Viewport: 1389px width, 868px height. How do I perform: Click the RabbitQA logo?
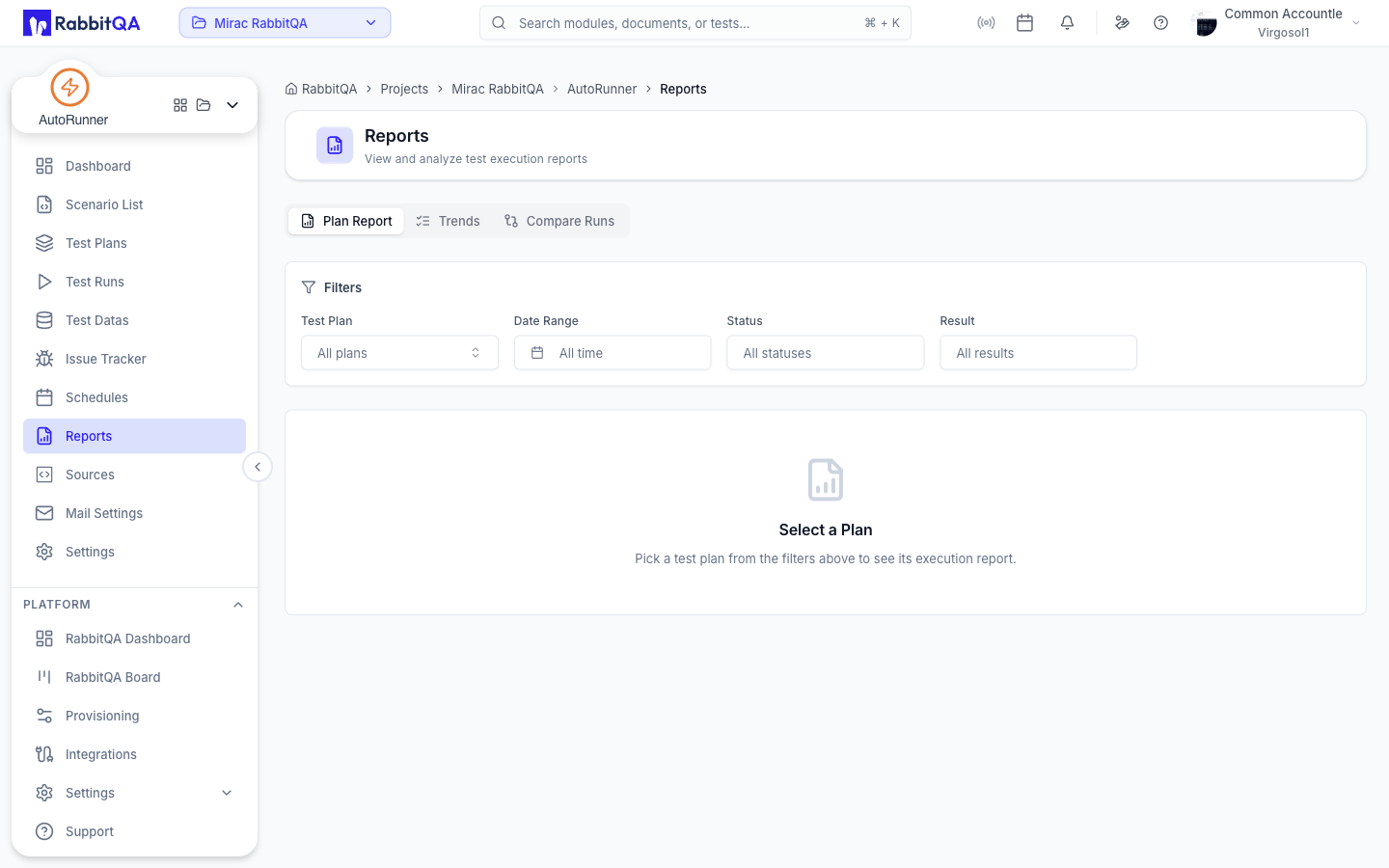tap(82, 23)
